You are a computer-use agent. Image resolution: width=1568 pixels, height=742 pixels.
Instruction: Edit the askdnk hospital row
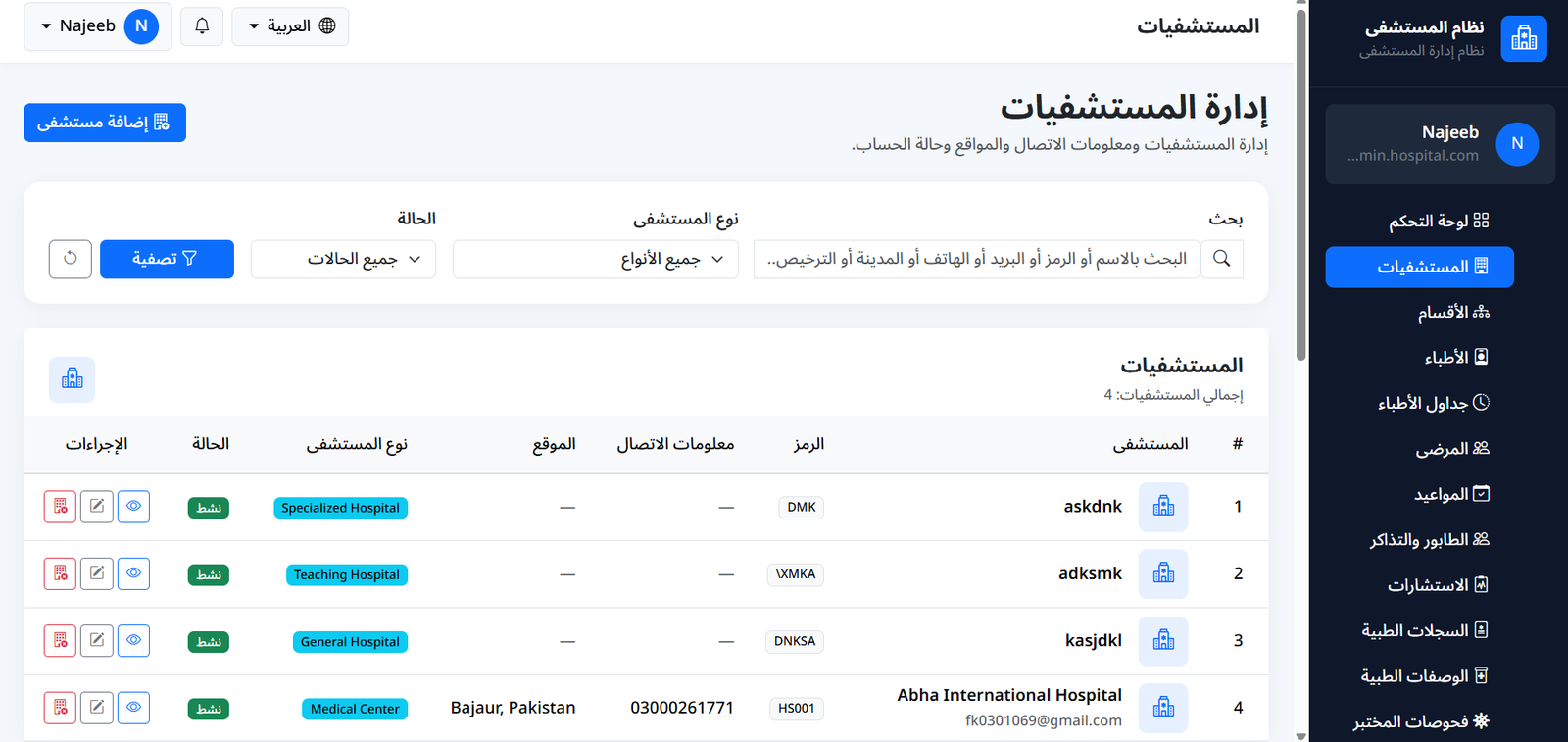97,507
